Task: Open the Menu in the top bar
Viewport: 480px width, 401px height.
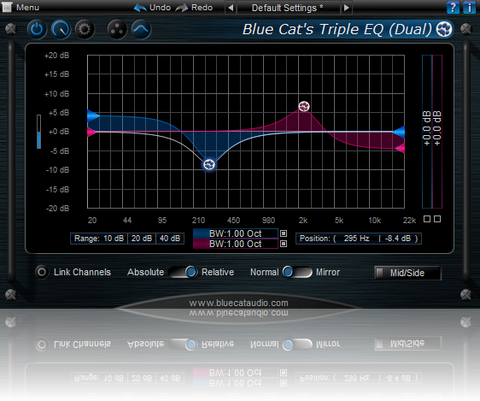Action: point(21,7)
